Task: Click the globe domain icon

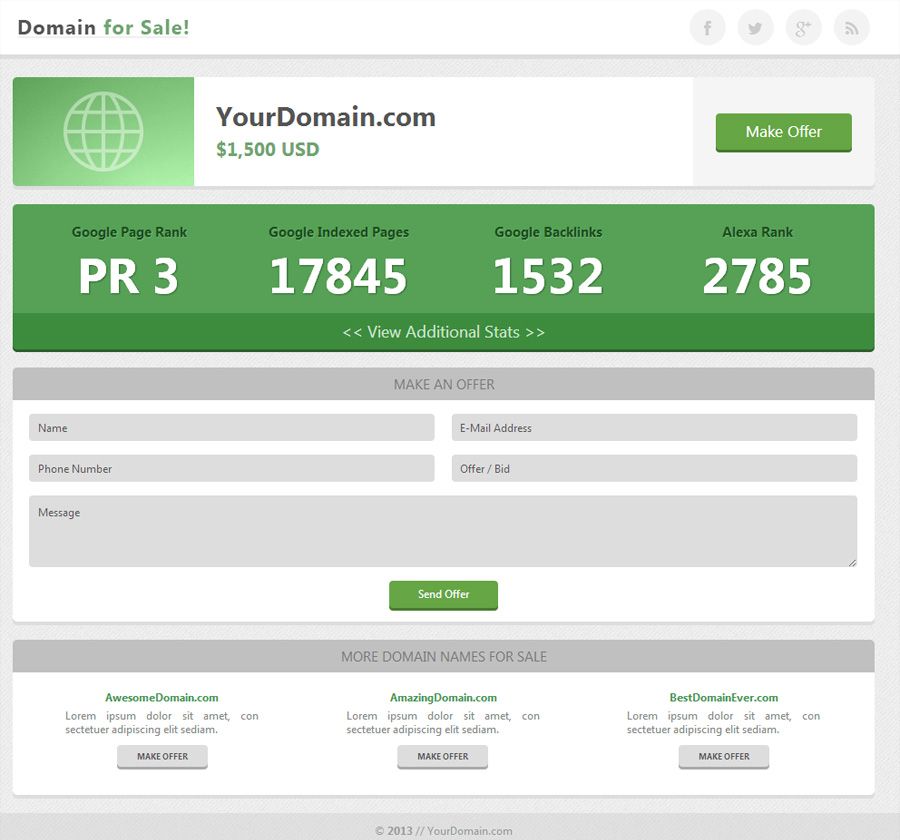Action: click(103, 131)
